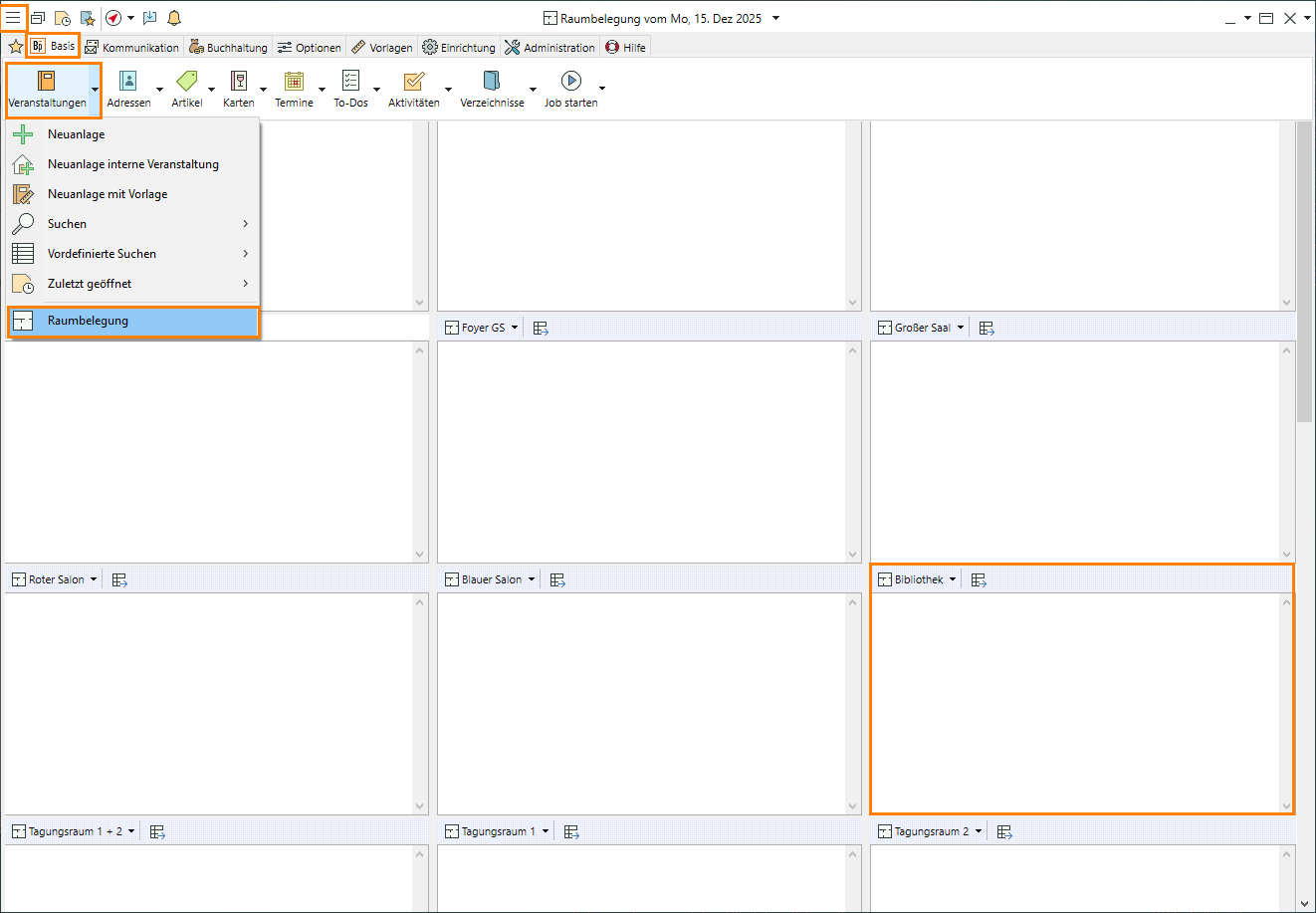Click the notification bell icon

click(174, 18)
